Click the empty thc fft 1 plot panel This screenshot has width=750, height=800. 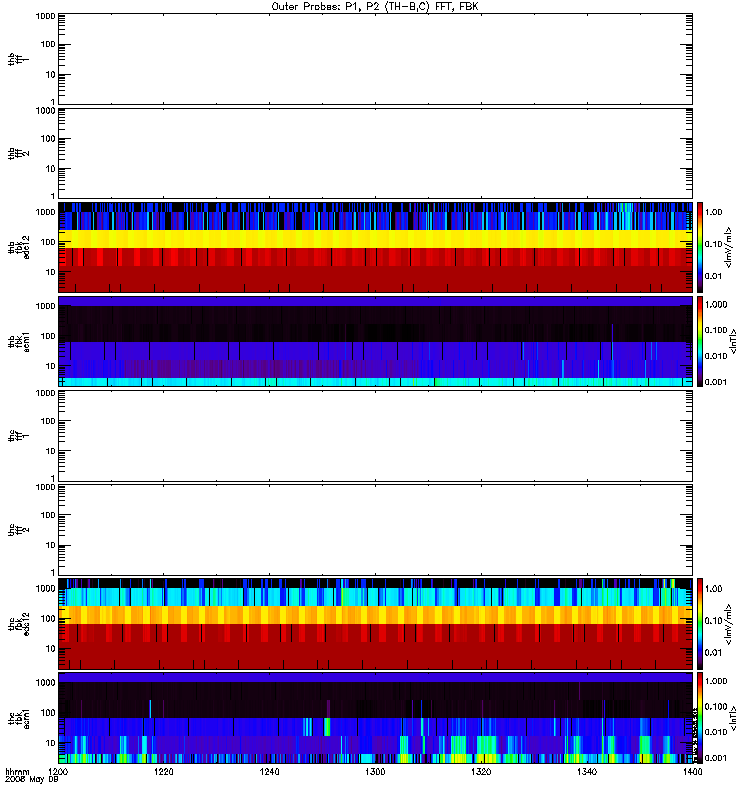[375, 436]
